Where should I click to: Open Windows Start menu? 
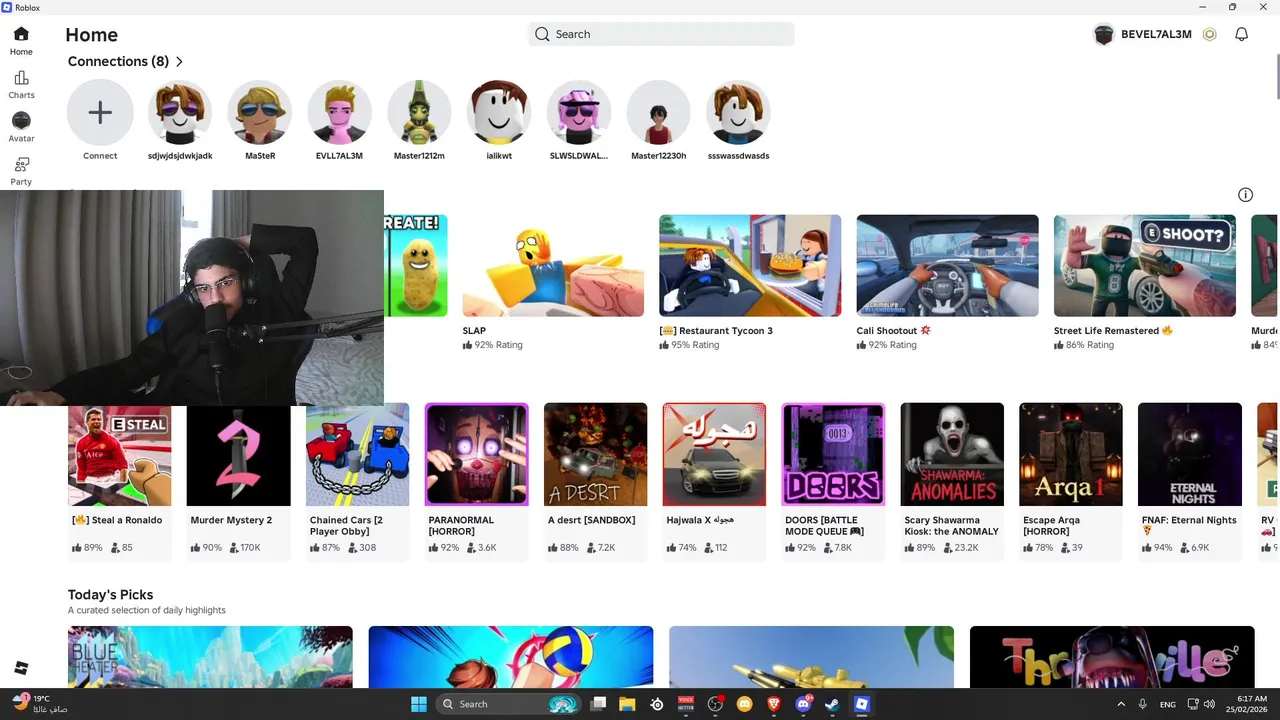pos(419,704)
